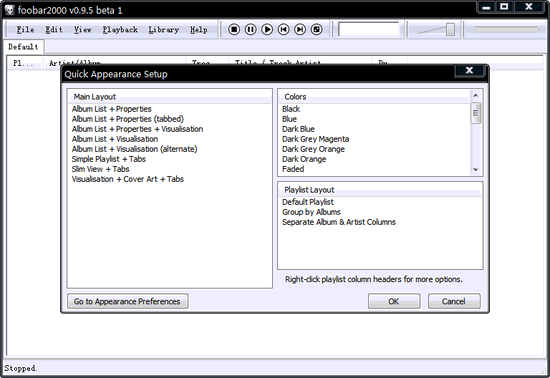The width and height of the screenshot is (550, 378).
Task: Select Album List + Visualisation layout
Action: coord(115,139)
